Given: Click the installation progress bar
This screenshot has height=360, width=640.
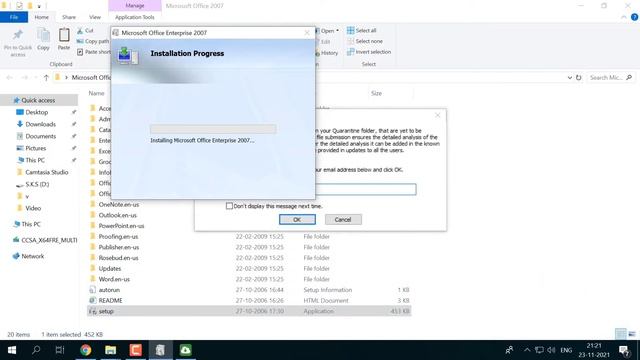Looking at the screenshot, I should (x=213, y=129).
